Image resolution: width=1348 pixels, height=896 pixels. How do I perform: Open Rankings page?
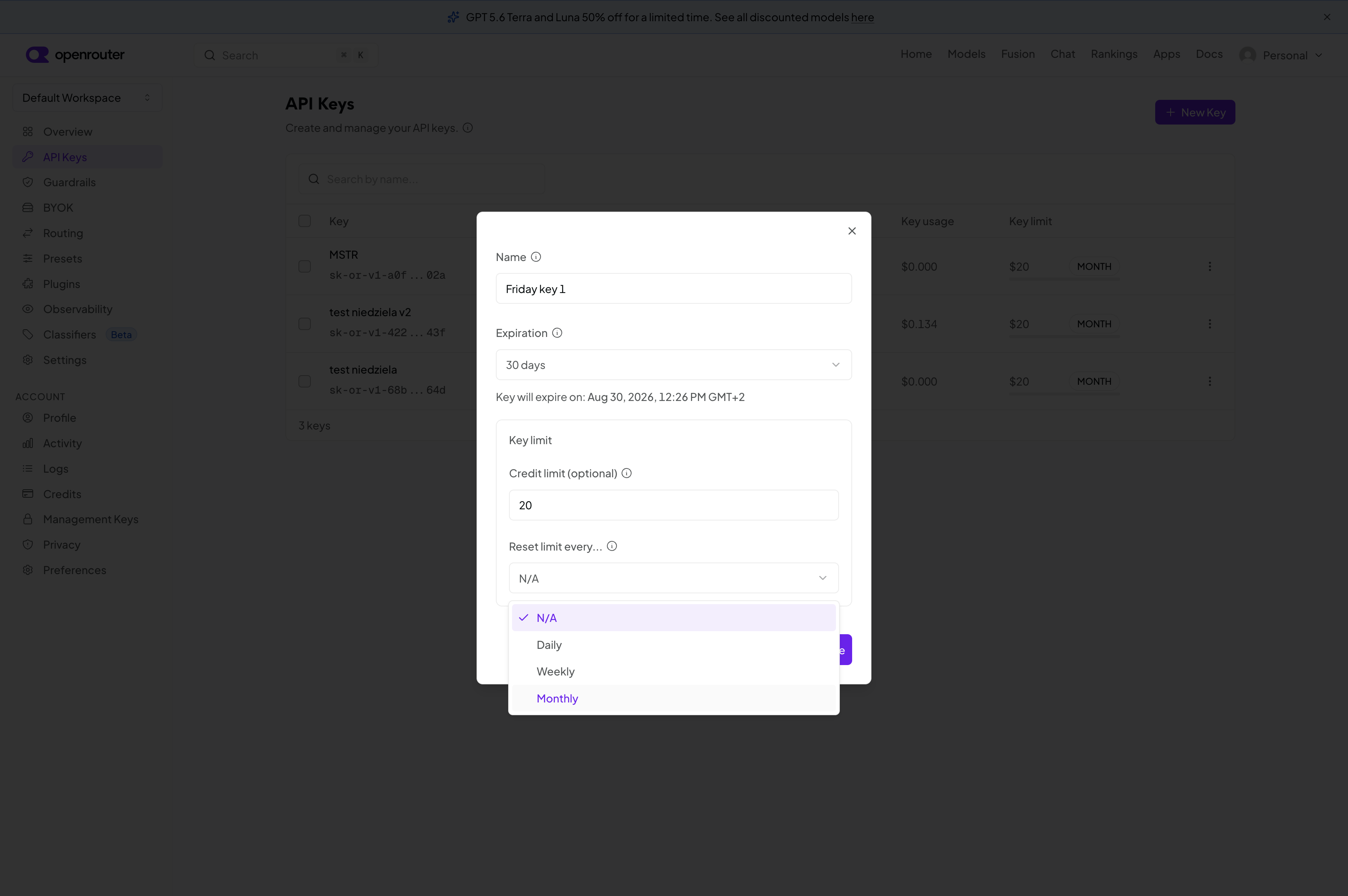tap(1114, 54)
